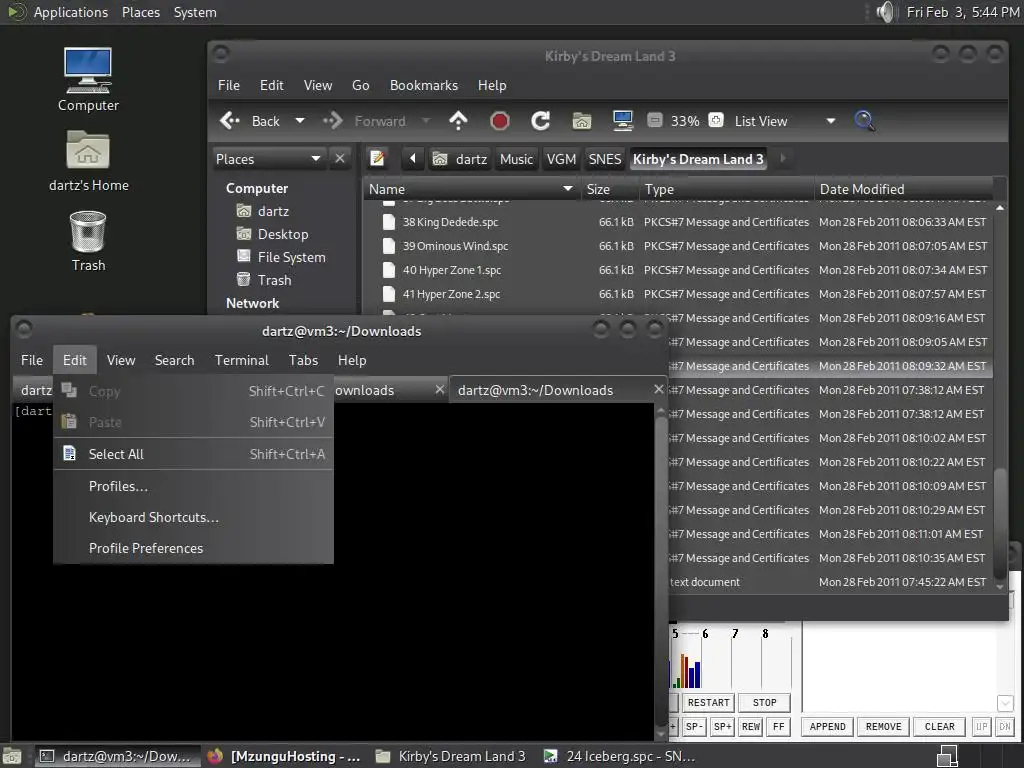Screen dimensions: 1024x768
Task: Navigate to VGM in path bar
Action: (561, 159)
